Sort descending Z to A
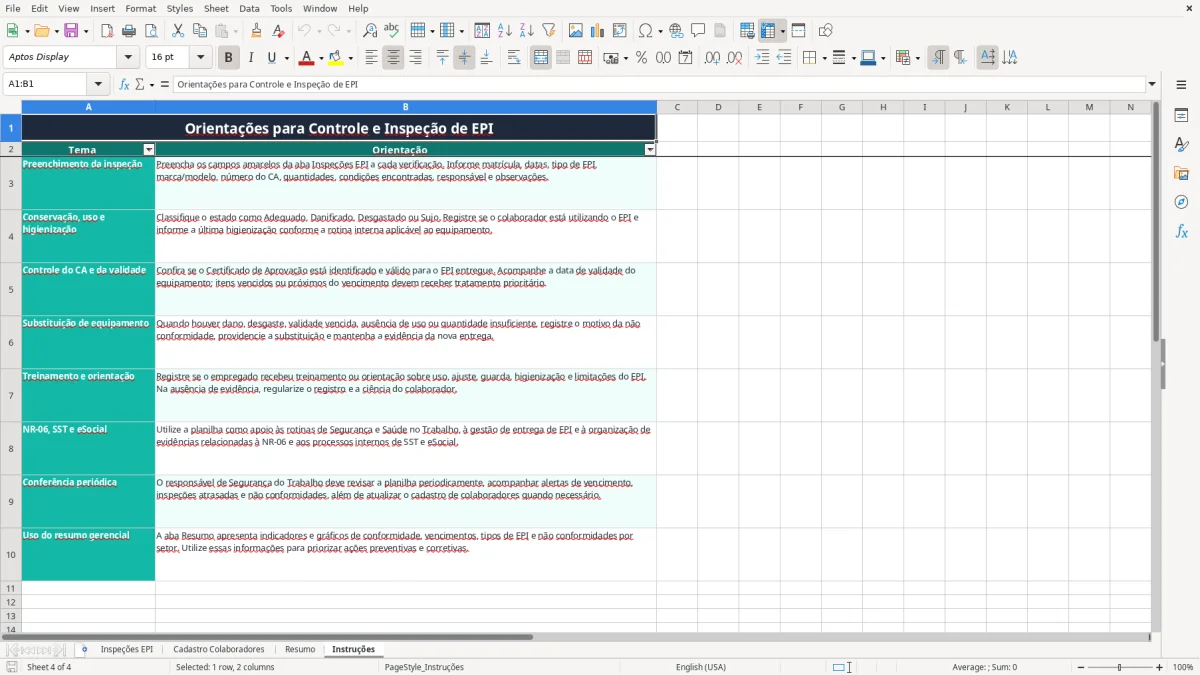The width and height of the screenshot is (1200, 675). (527, 31)
